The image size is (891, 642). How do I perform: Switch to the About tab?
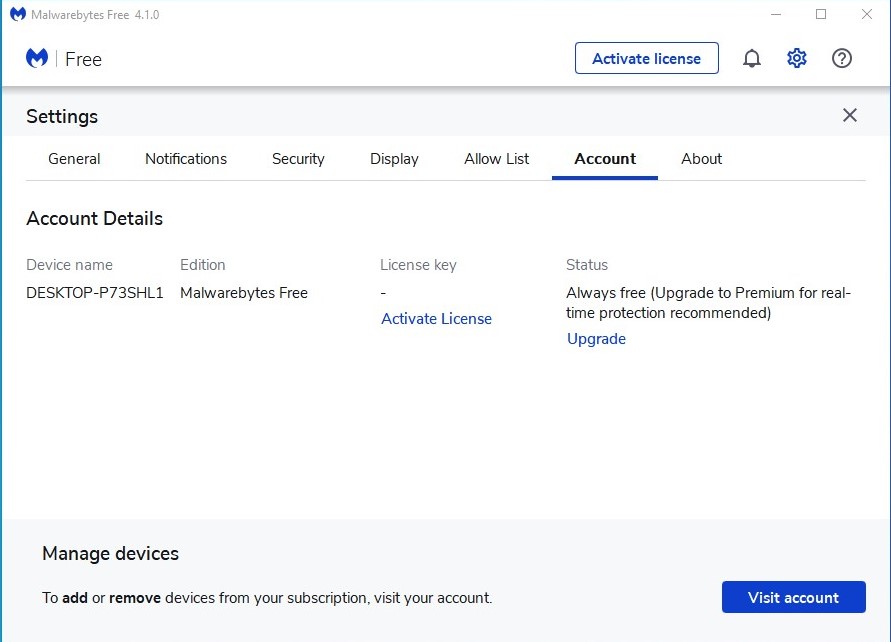tap(701, 159)
